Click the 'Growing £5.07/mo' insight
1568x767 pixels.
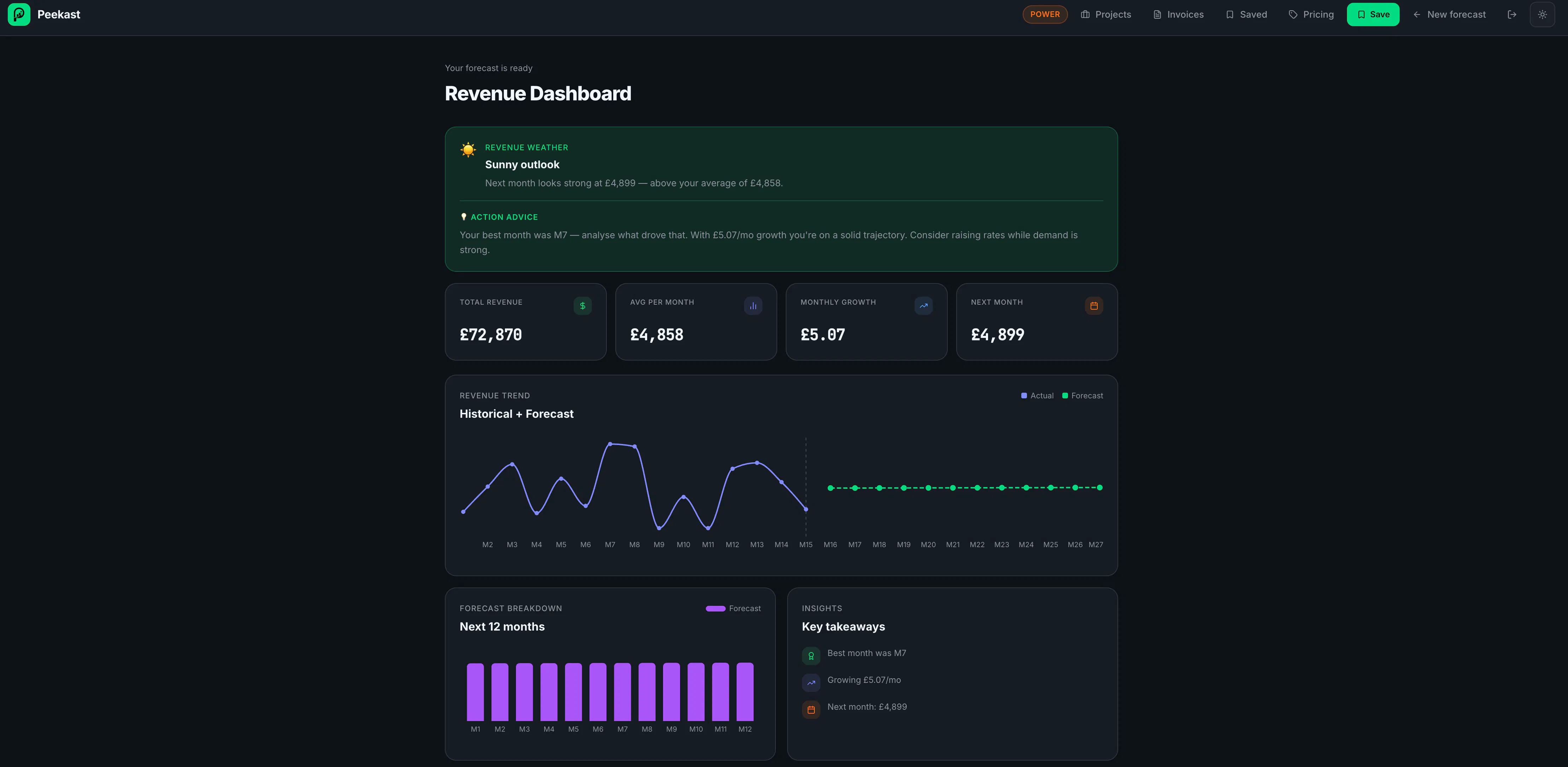[864, 680]
